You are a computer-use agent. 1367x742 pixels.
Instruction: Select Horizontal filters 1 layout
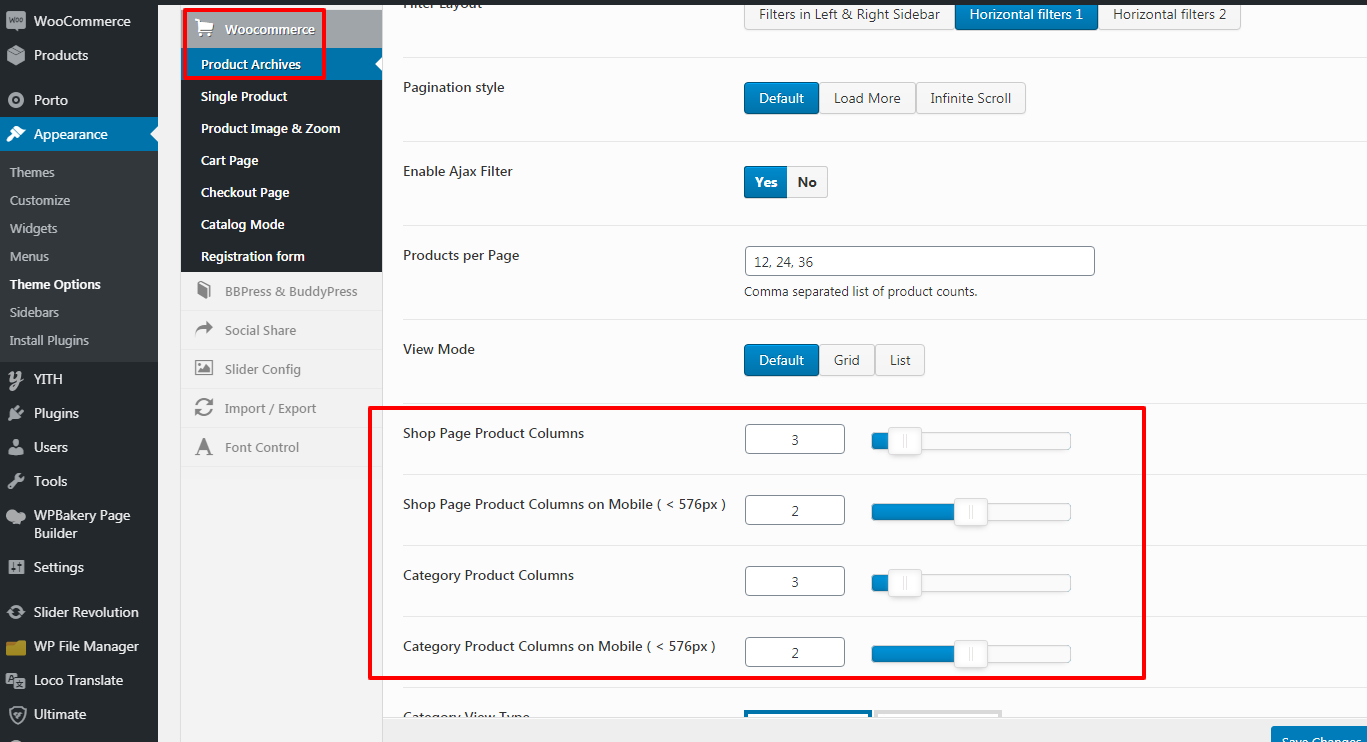coord(1026,15)
